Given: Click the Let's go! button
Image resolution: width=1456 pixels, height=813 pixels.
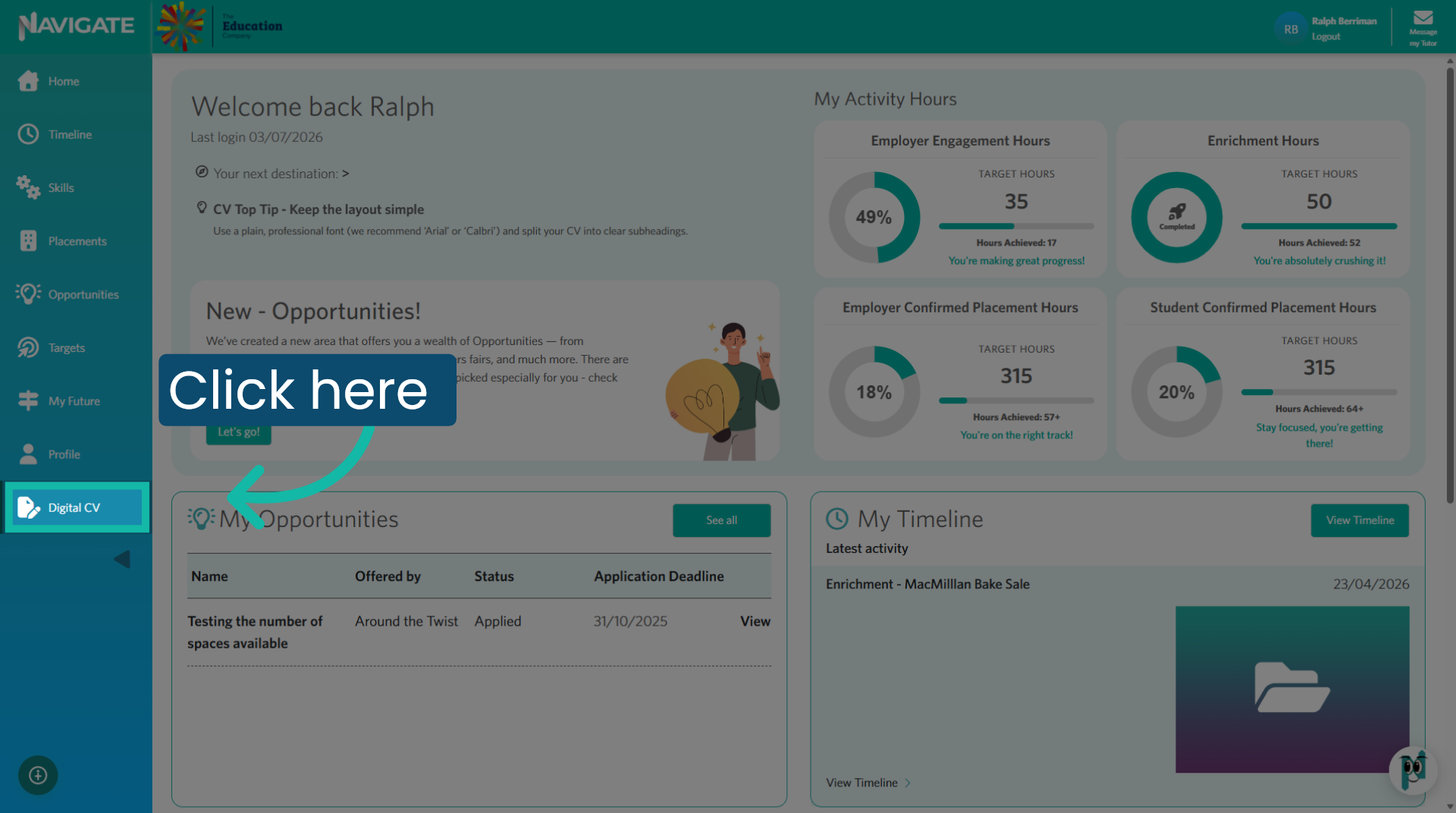Looking at the screenshot, I should [239, 432].
